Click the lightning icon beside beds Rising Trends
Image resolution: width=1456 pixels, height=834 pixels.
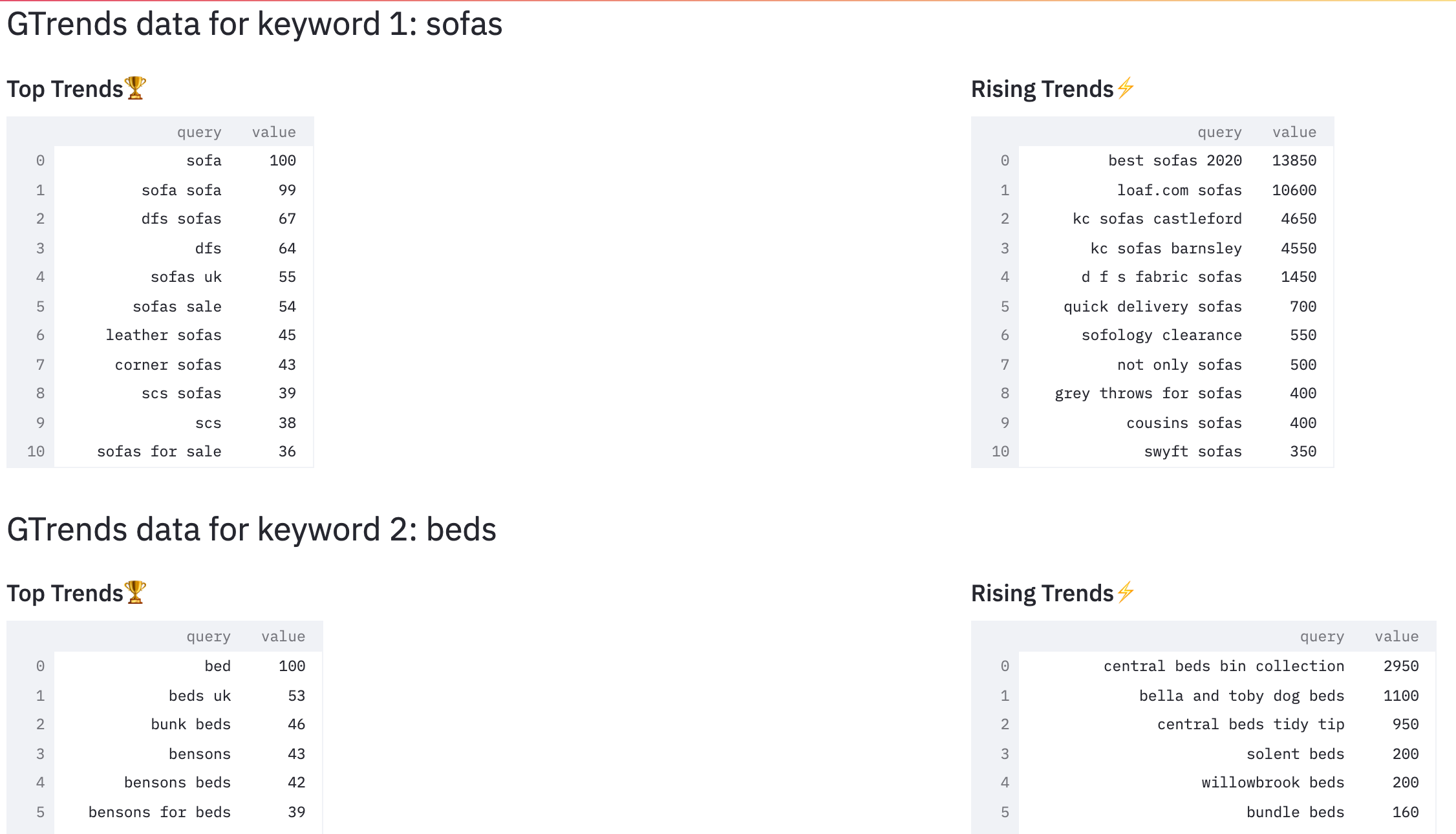click(x=1126, y=592)
